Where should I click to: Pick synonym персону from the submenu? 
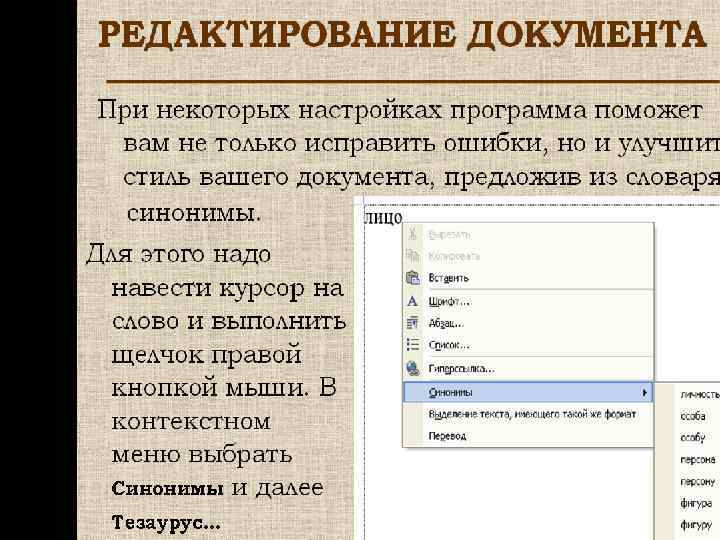pos(698,482)
